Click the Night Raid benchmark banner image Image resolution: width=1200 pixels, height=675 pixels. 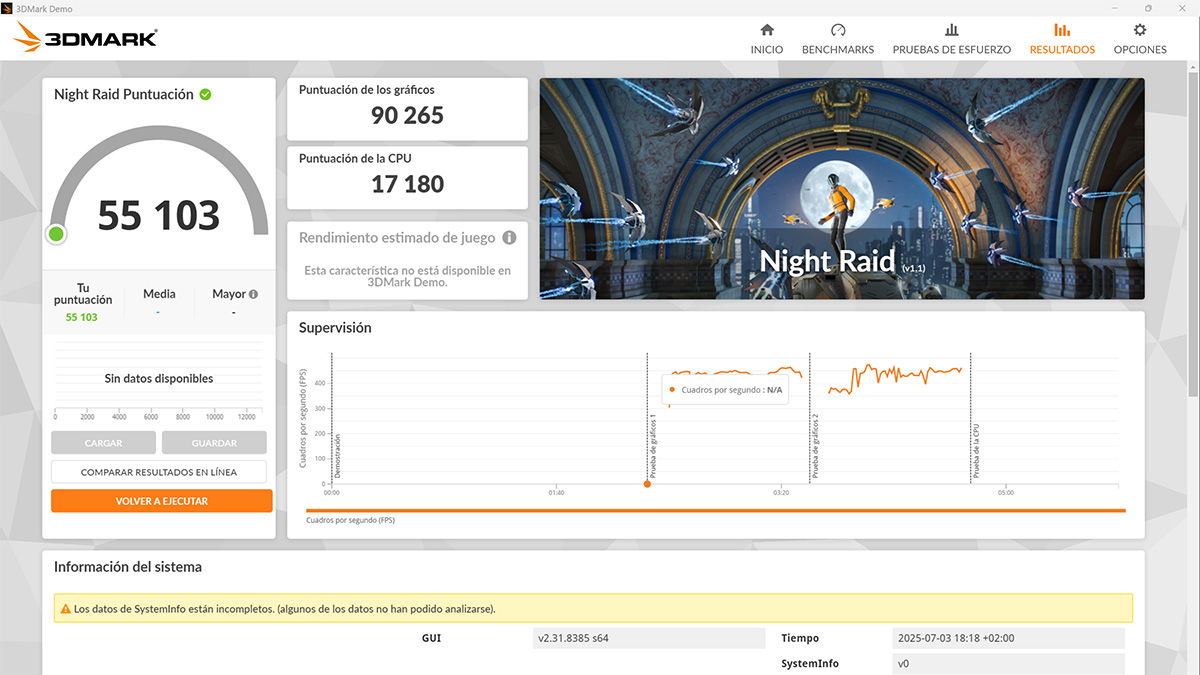pyautogui.click(x=842, y=189)
